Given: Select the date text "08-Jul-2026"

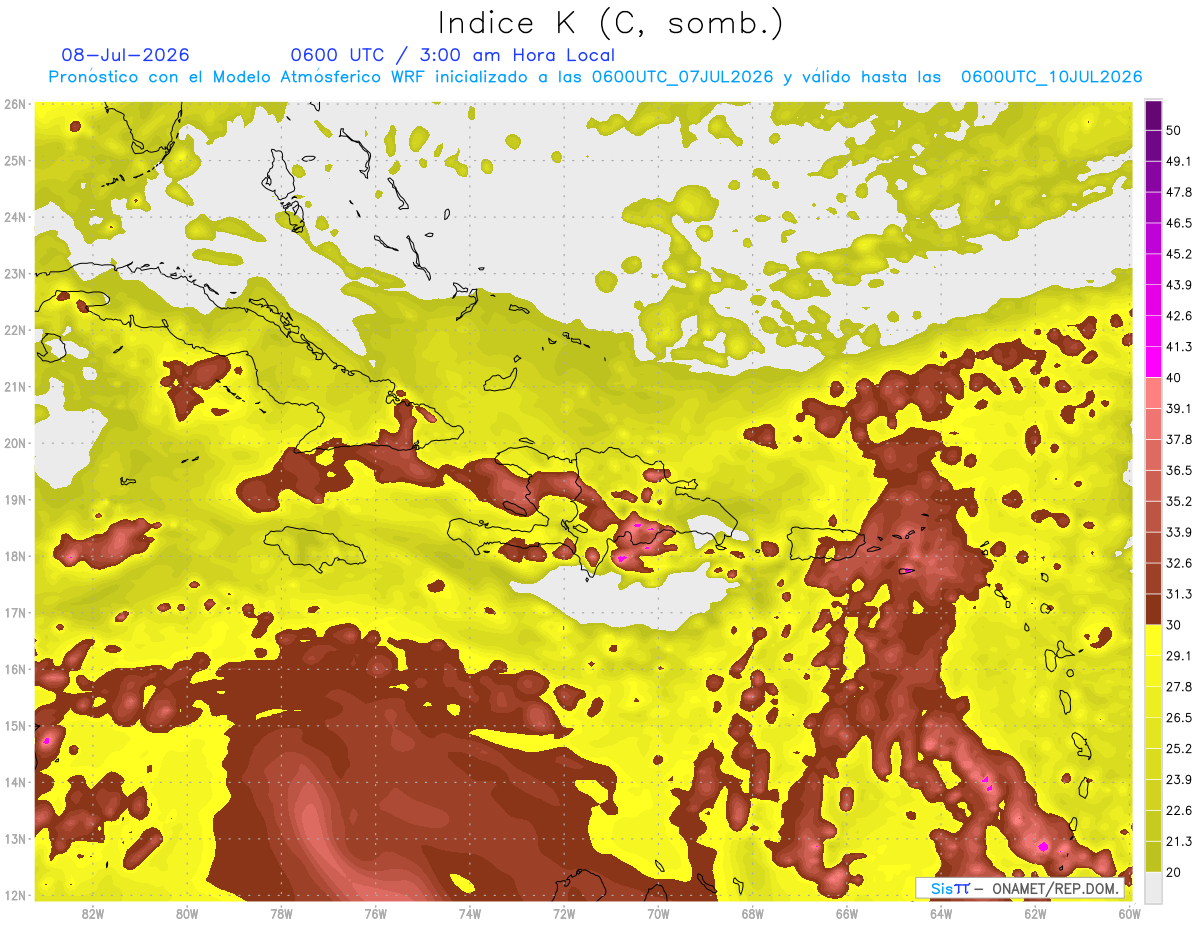Looking at the screenshot, I should click(125, 55).
